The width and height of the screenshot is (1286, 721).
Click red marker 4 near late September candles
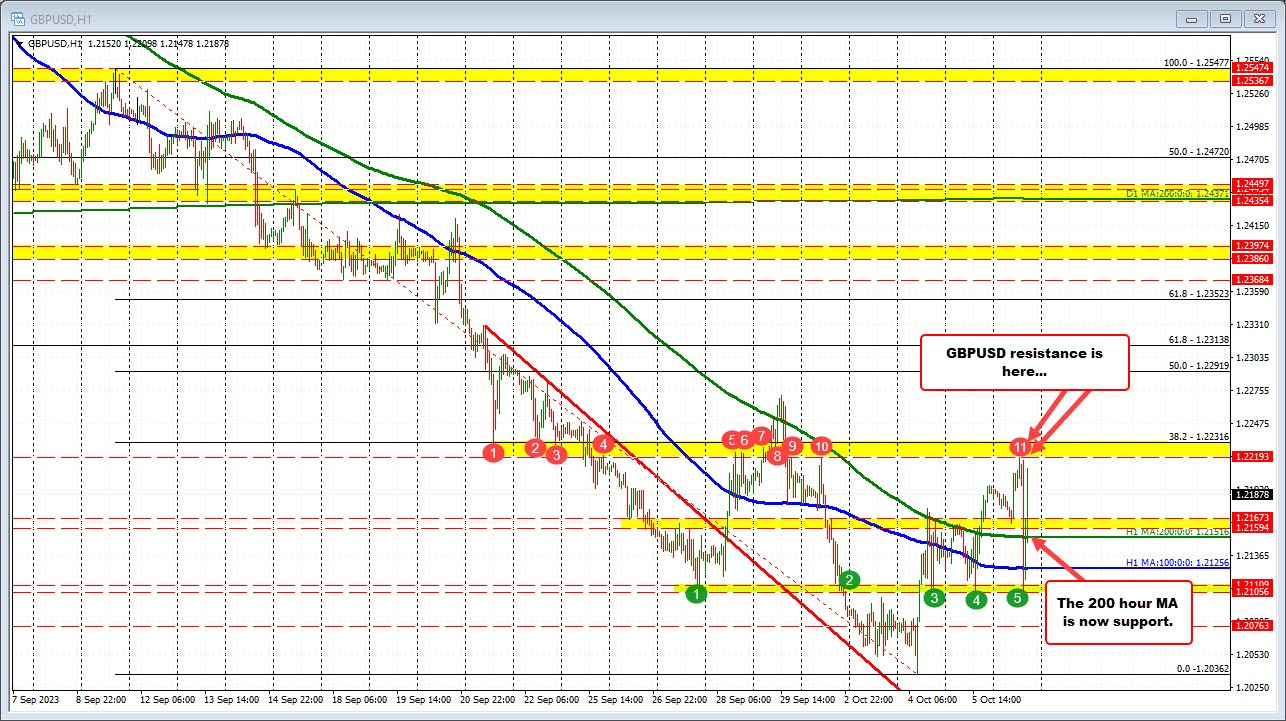pos(602,445)
